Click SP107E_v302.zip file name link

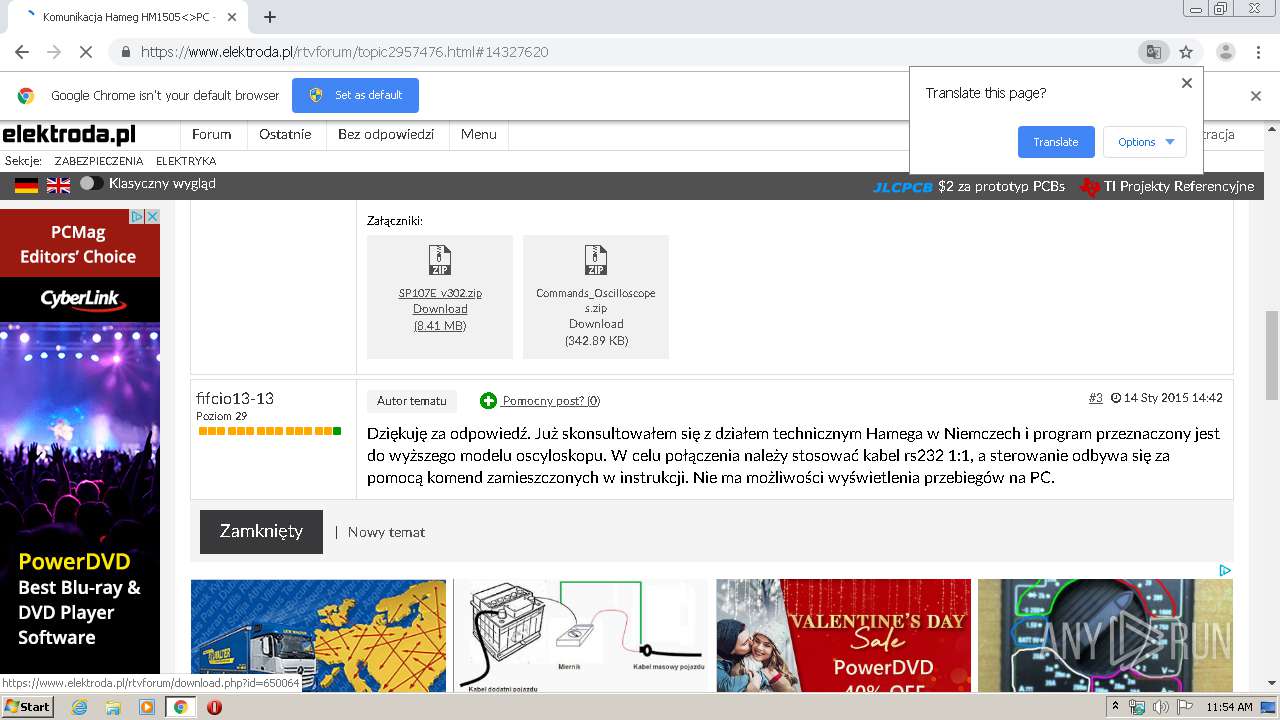[x=440, y=293]
